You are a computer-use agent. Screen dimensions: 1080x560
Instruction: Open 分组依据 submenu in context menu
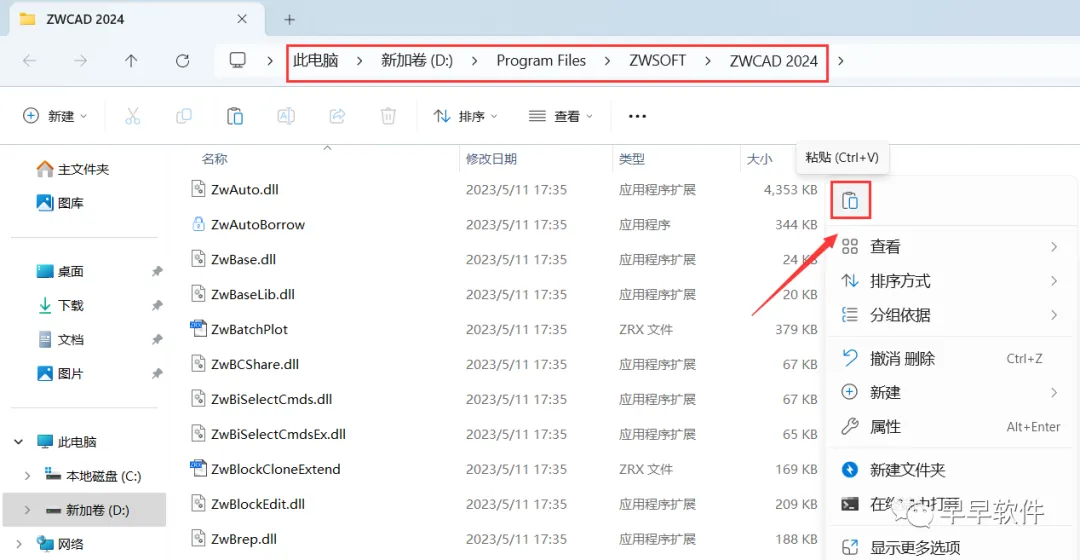[x=951, y=315]
